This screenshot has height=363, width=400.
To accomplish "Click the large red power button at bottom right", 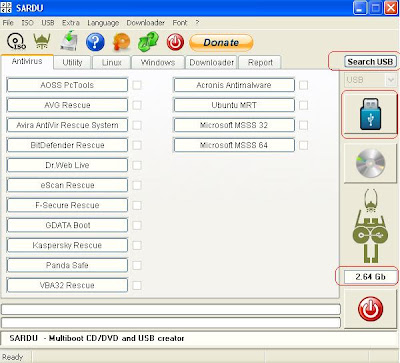I will click(370, 309).
